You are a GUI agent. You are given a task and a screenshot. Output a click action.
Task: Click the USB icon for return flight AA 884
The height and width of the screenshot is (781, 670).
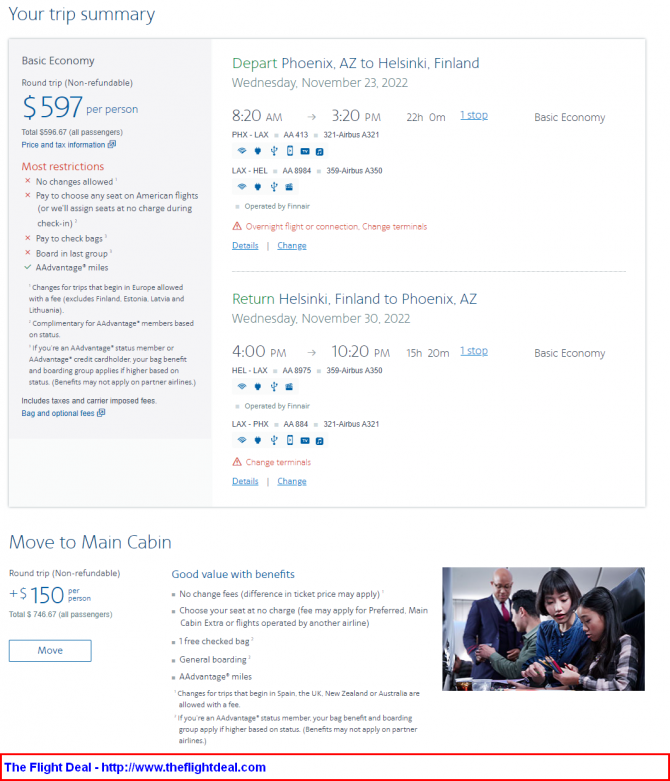272,440
